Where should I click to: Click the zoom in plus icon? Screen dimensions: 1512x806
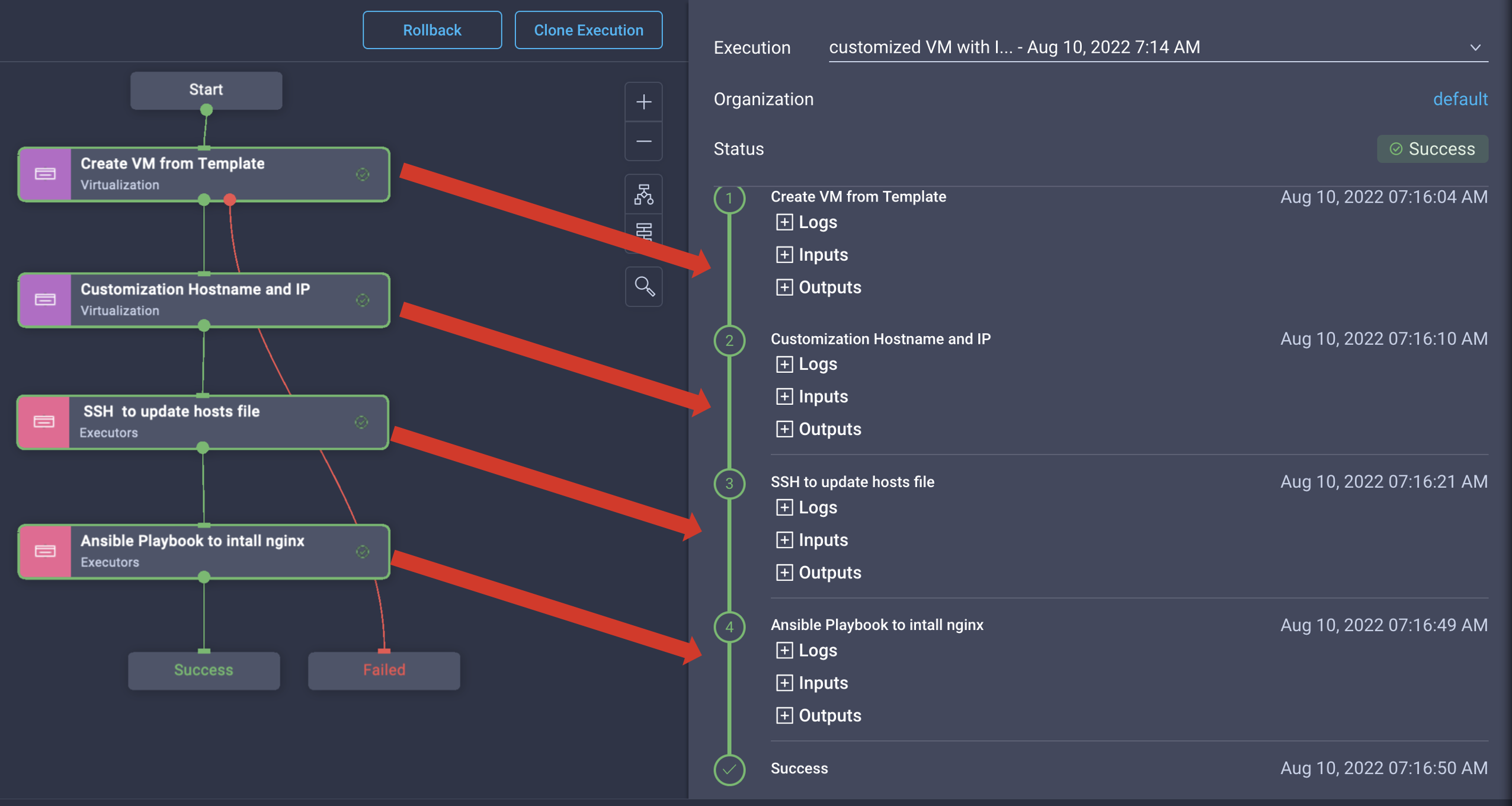tap(643, 102)
